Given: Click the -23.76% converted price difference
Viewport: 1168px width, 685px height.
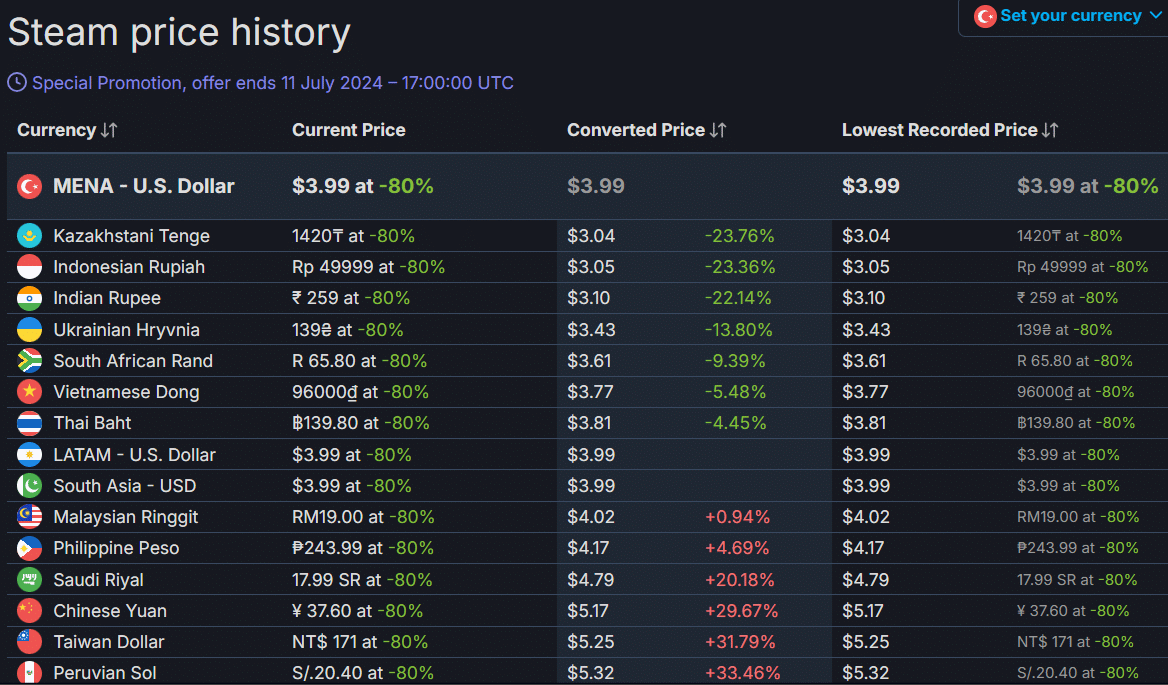Looking at the screenshot, I should (740, 236).
